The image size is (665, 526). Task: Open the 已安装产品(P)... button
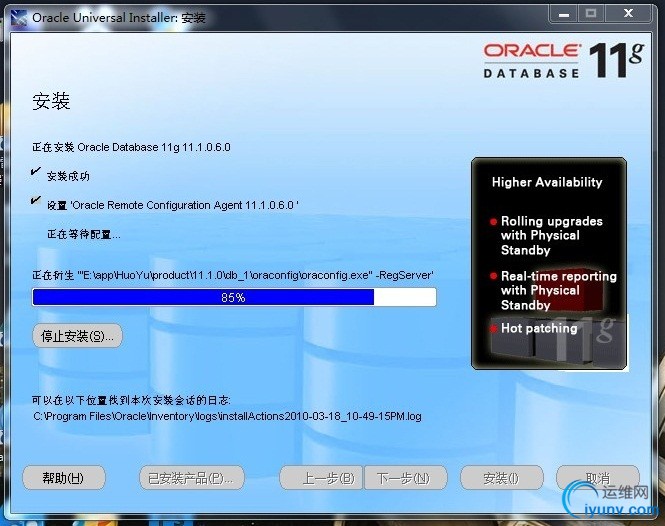192,478
